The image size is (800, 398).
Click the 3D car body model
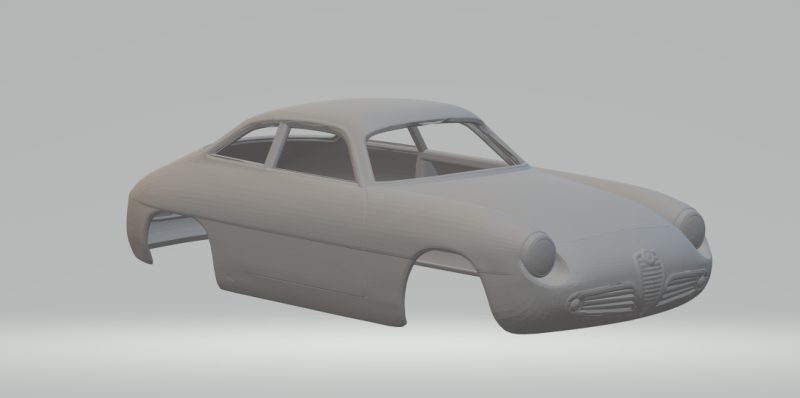pyautogui.click(x=418, y=216)
